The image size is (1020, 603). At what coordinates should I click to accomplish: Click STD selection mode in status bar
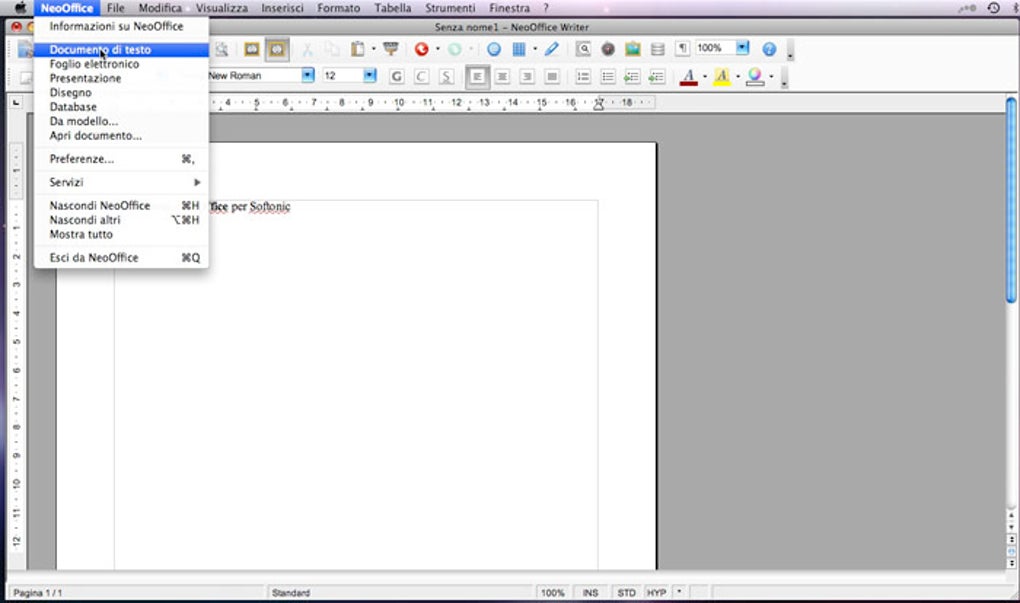(626, 593)
